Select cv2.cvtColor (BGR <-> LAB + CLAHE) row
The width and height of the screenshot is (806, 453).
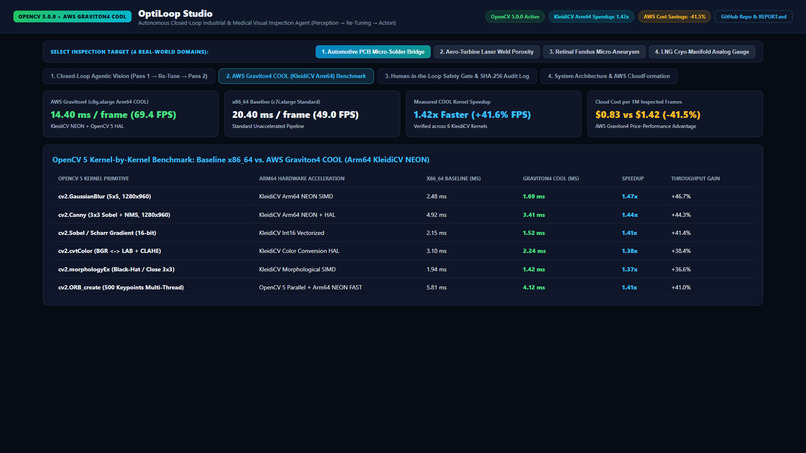[x=403, y=251]
